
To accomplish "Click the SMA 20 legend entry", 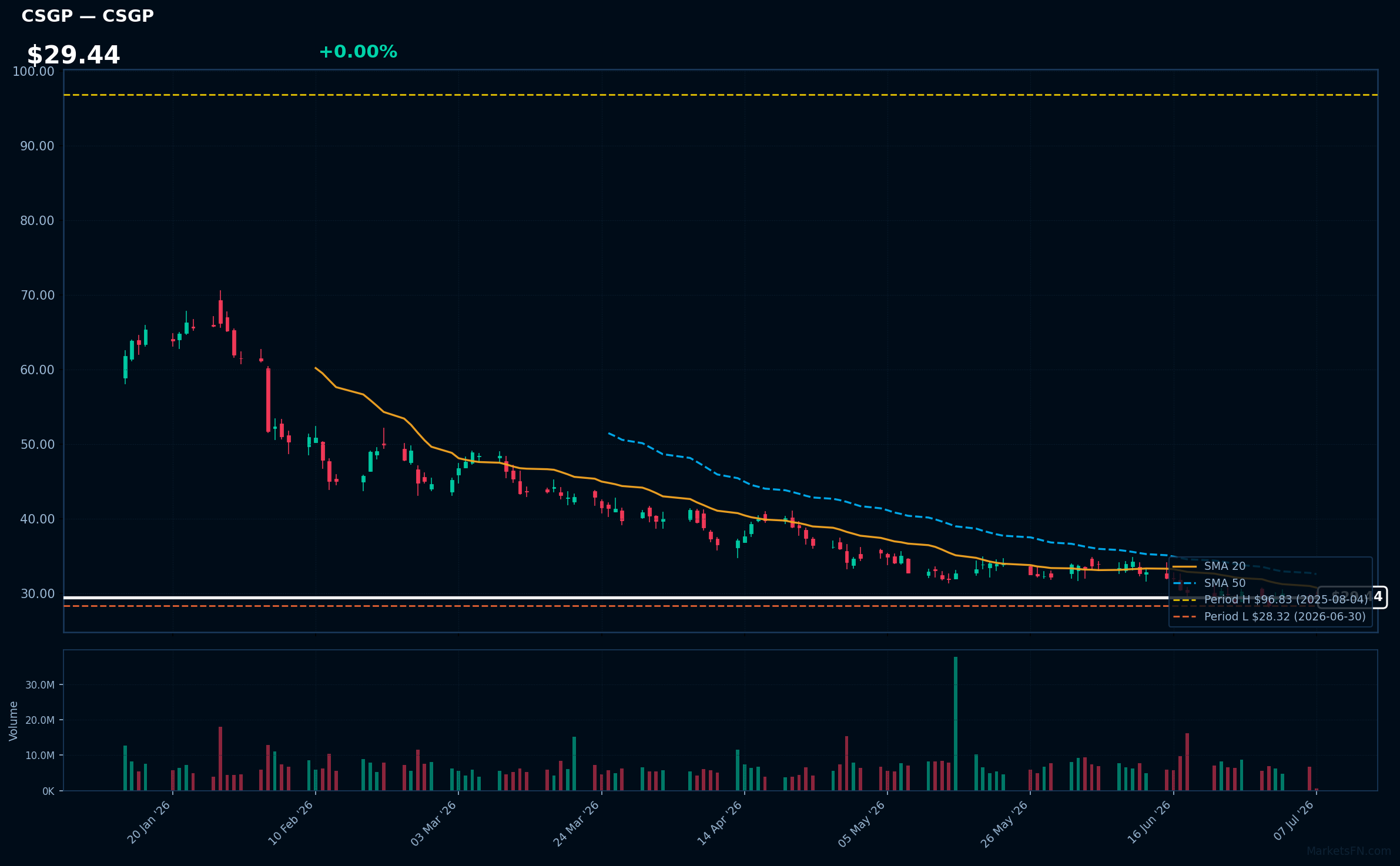I will (1209, 566).
